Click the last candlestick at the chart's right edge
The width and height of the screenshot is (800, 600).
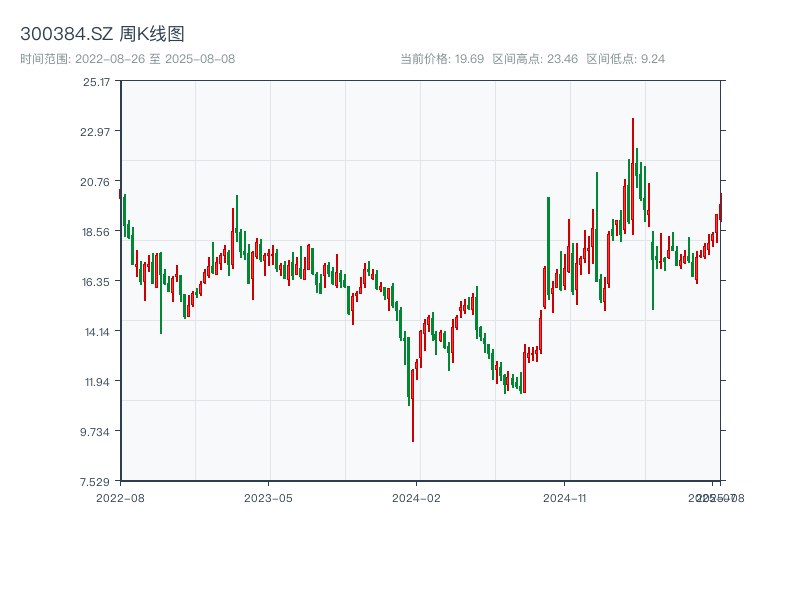click(720, 207)
